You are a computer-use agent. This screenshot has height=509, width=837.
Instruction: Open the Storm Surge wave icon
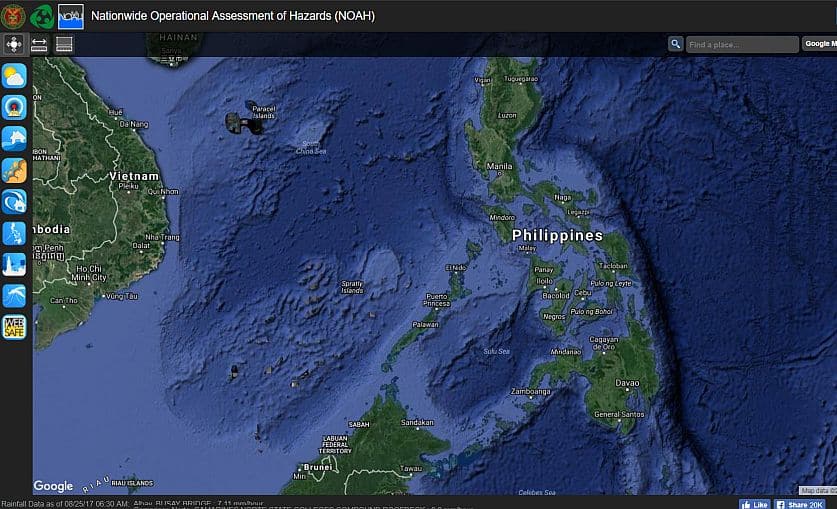coord(14,202)
